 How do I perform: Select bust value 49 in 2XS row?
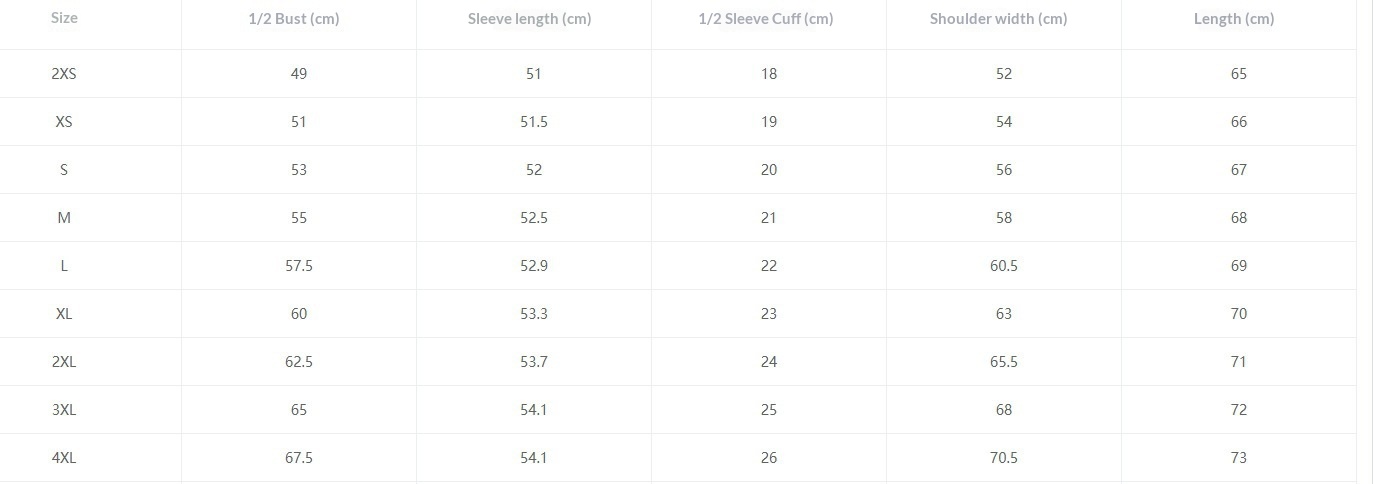point(299,74)
